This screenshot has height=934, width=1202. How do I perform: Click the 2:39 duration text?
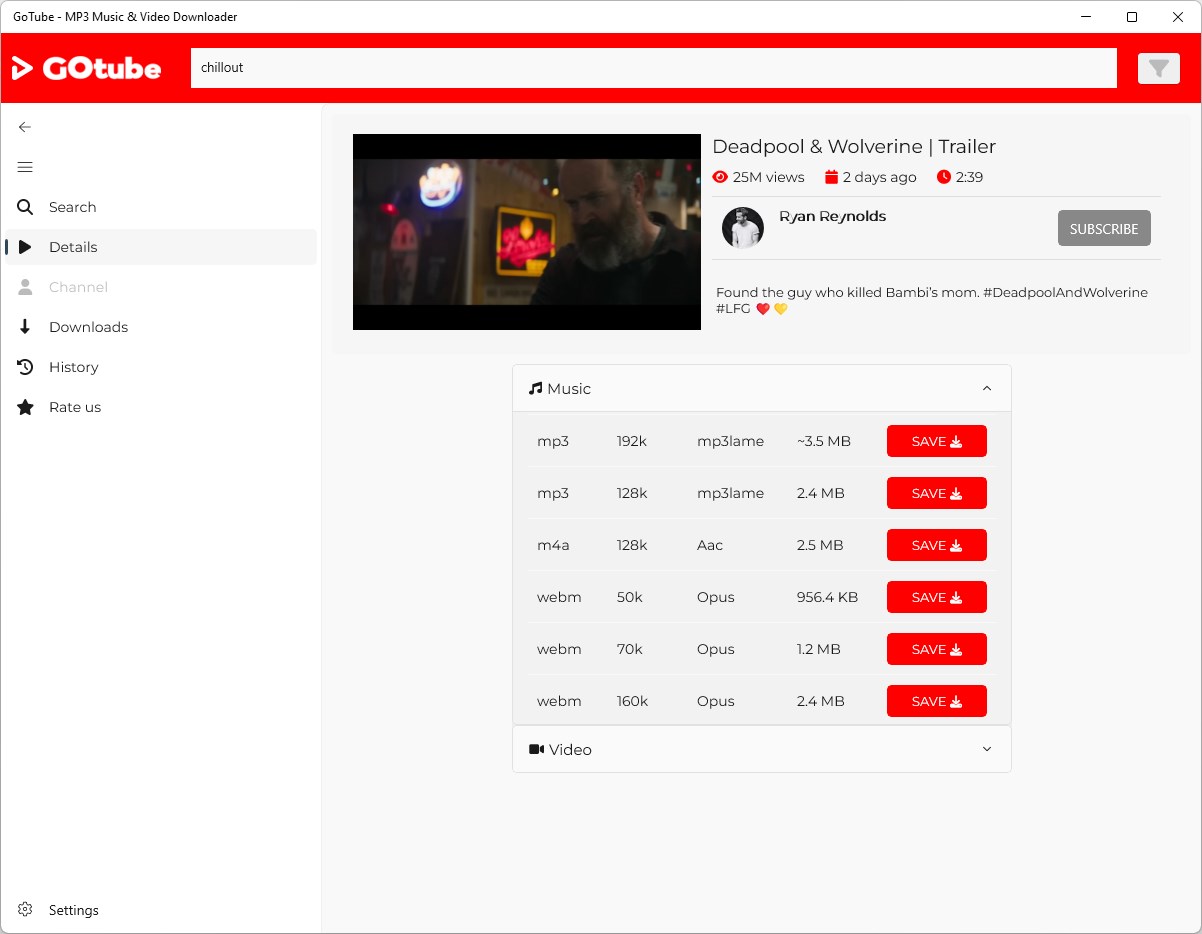969,177
